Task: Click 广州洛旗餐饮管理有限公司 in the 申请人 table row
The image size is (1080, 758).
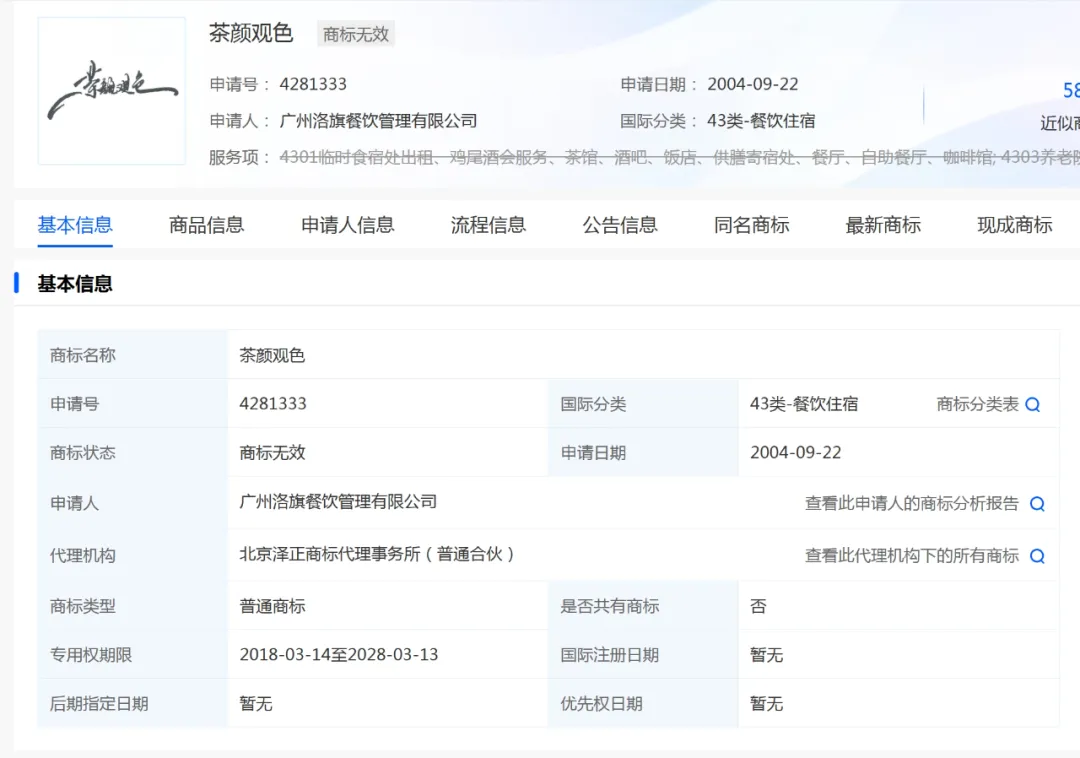Action: [338, 502]
